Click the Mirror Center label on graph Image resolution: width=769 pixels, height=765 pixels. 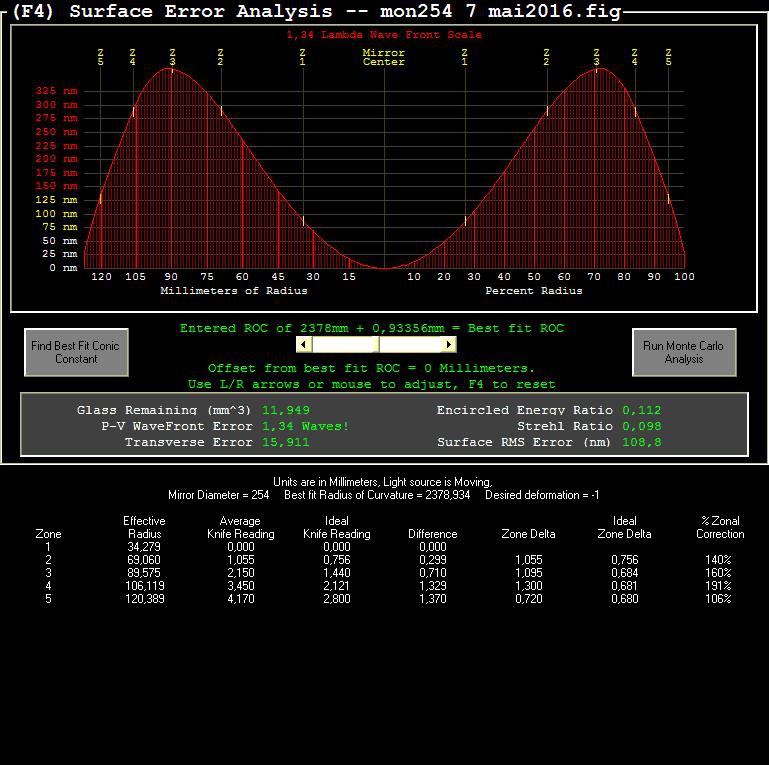pyautogui.click(x=384, y=57)
